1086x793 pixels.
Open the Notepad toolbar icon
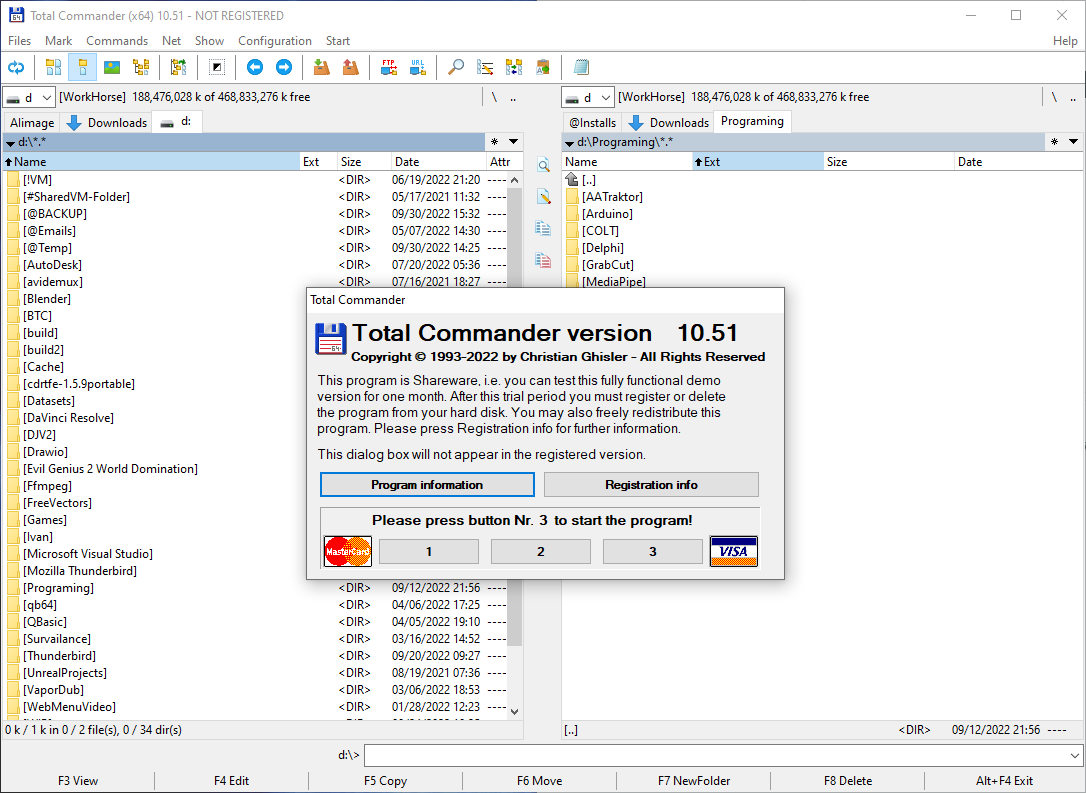coord(581,67)
